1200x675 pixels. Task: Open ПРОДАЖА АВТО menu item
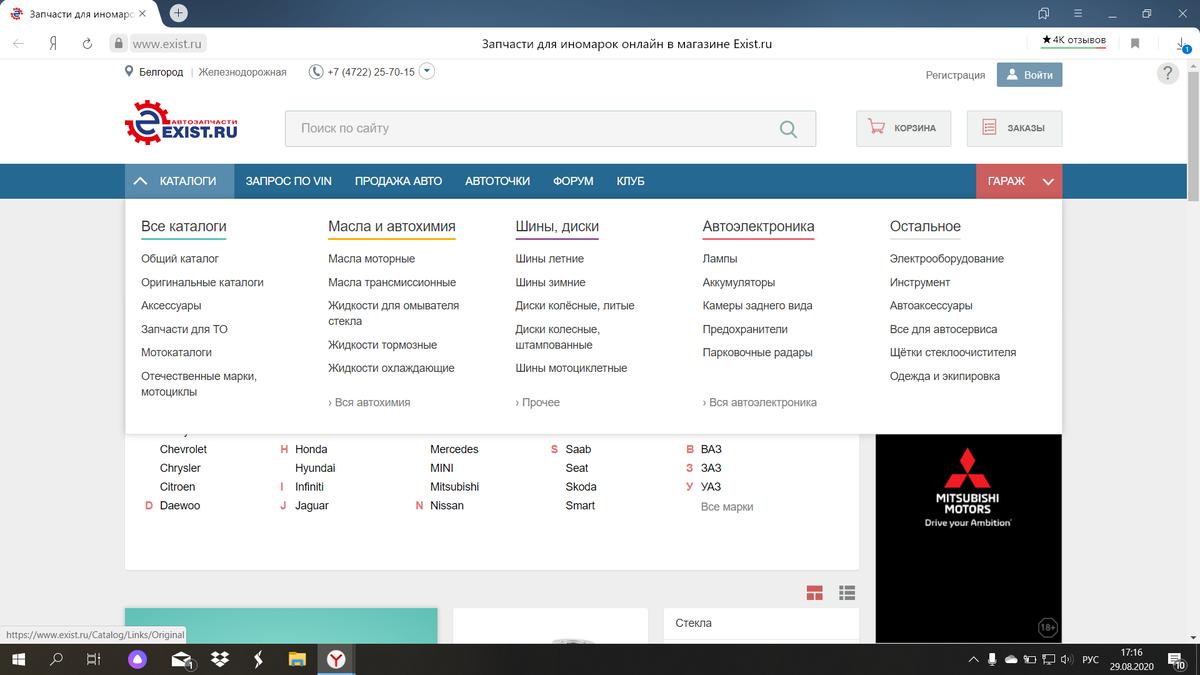[398, 181]
